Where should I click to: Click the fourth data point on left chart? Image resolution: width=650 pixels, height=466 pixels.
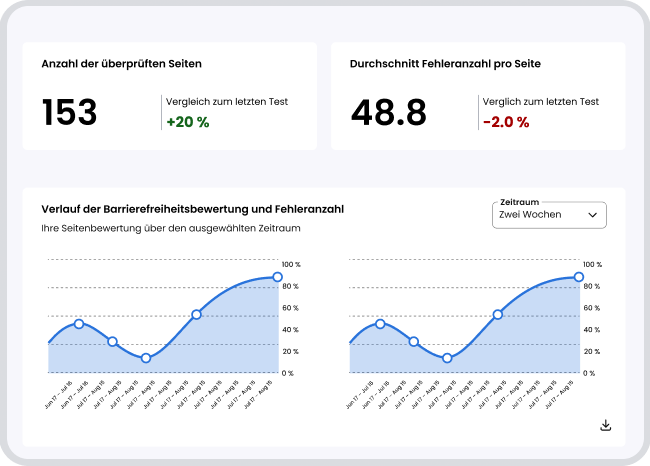coord(196,314)
